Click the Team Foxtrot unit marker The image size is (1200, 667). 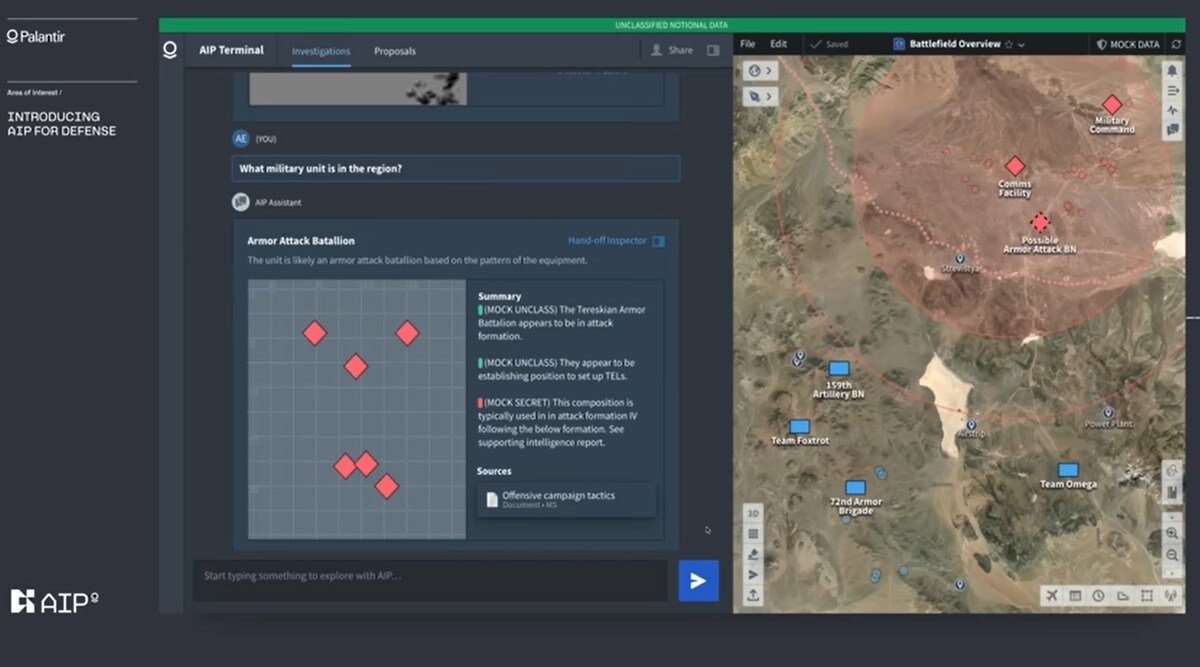[x=799, y=427]
